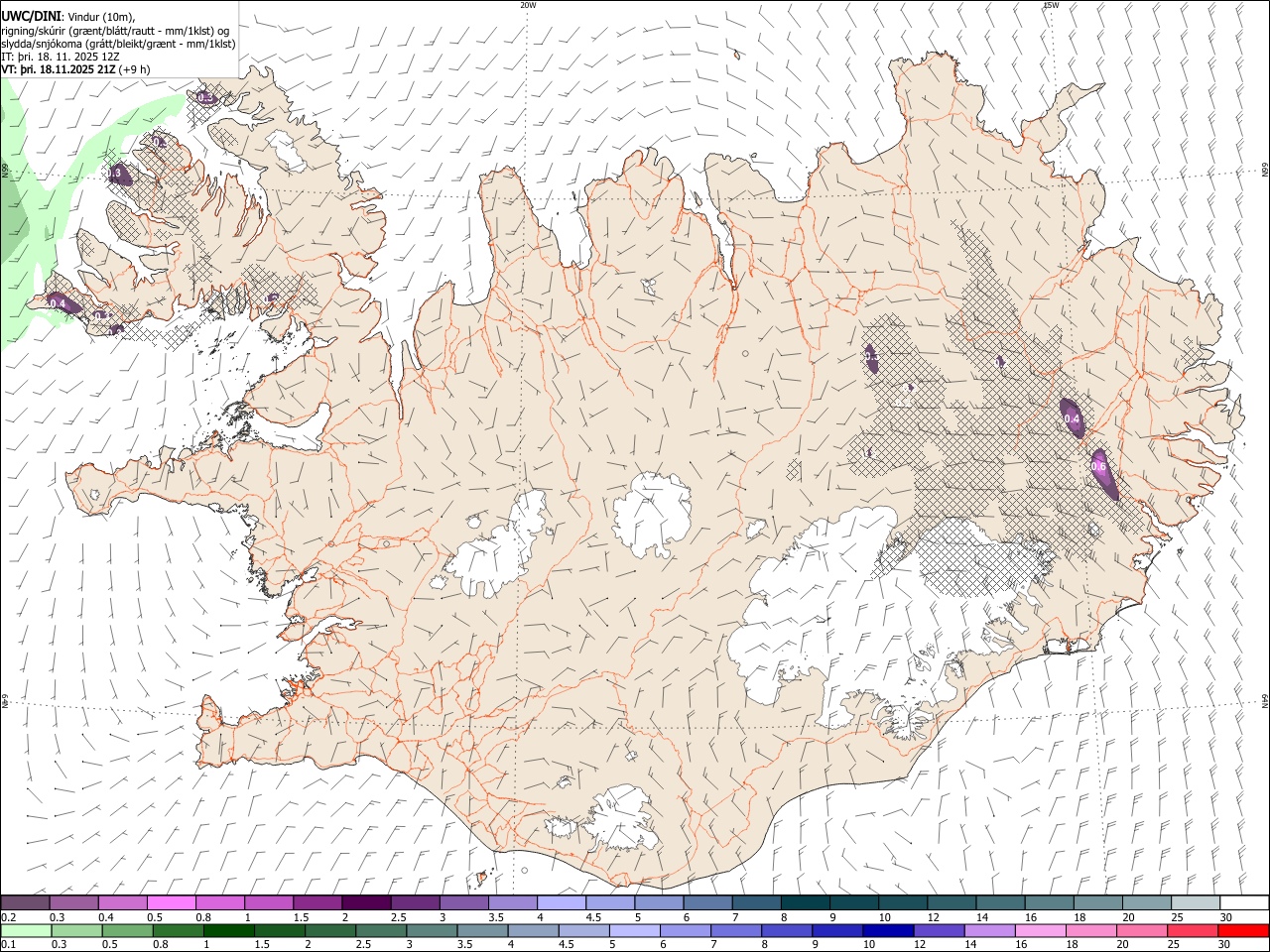Pick bottom-row swatch between 0.5 and 0.8
1270x952 pixels.
point(128,930)
